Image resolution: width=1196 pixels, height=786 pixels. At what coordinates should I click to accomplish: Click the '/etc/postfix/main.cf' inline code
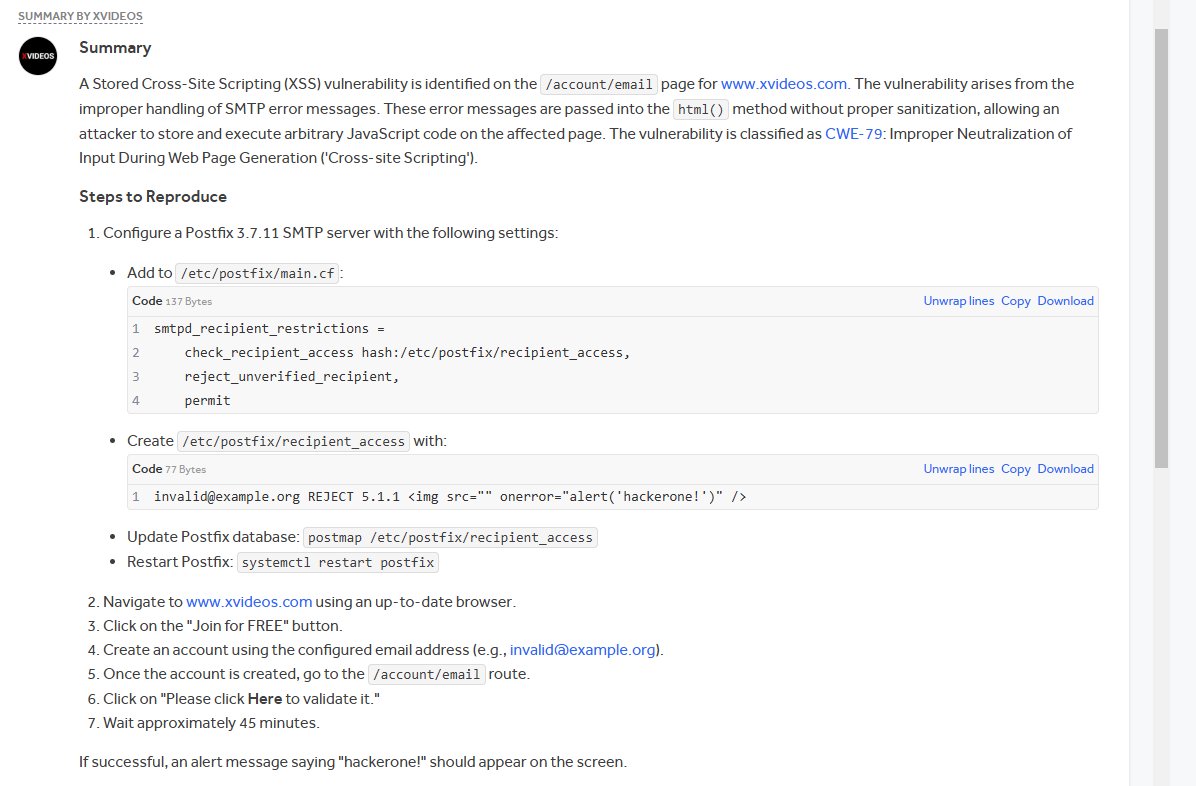coord(258,273)
